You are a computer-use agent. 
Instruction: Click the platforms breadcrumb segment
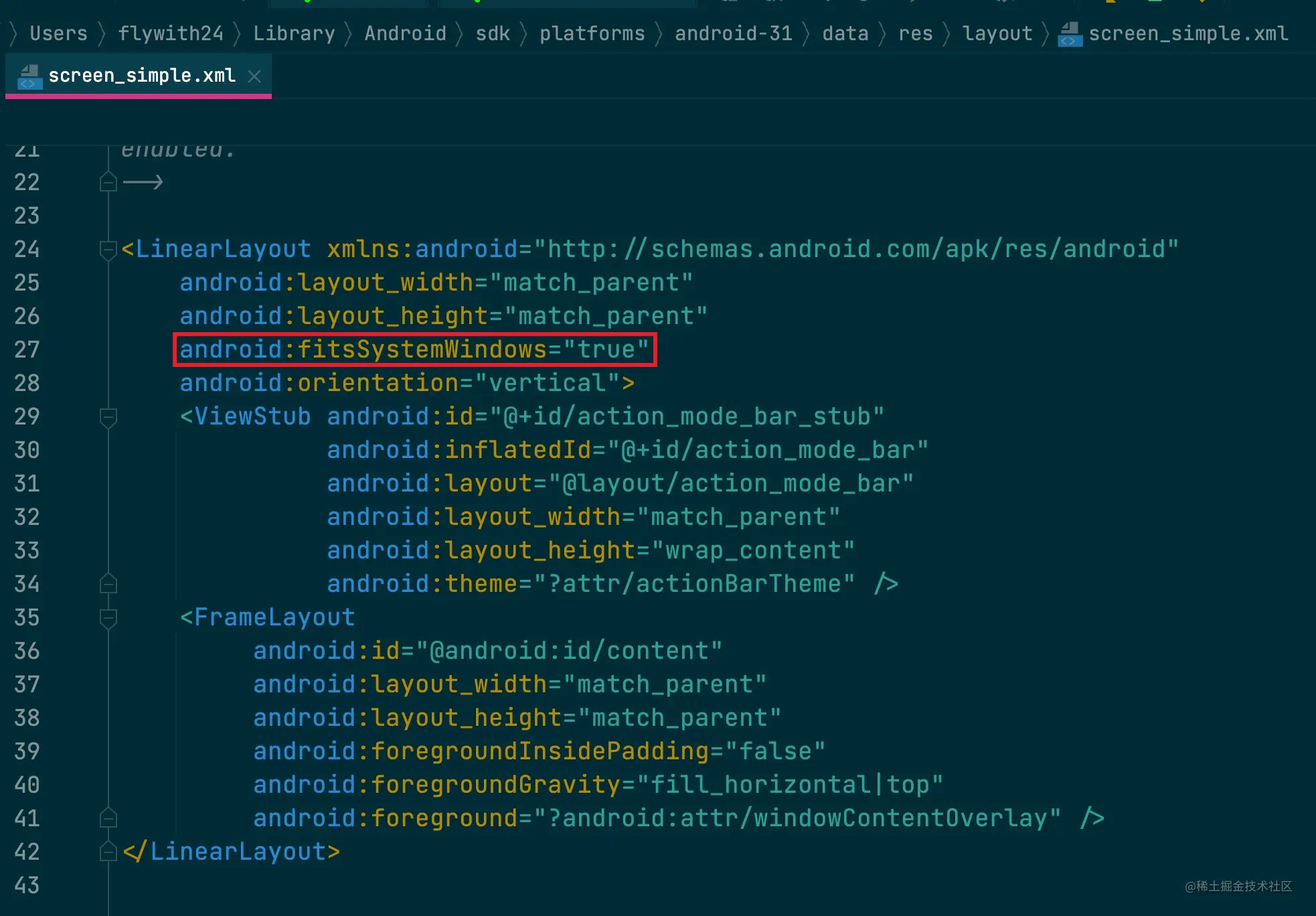tap(592, 33)
